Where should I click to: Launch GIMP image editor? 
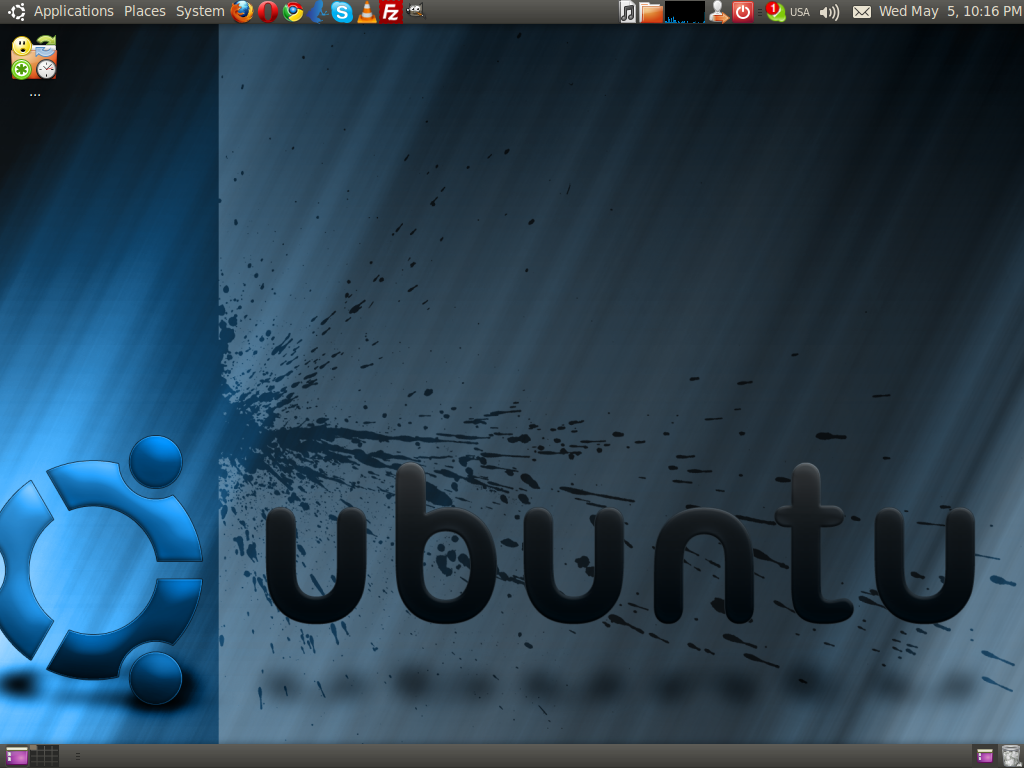pos(415,10)
